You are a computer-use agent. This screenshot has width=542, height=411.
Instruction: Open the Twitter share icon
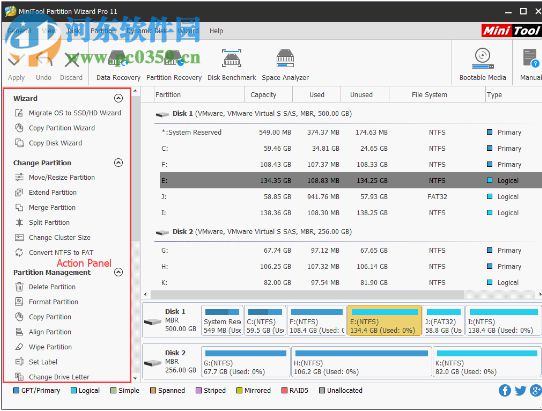(520, 391)
